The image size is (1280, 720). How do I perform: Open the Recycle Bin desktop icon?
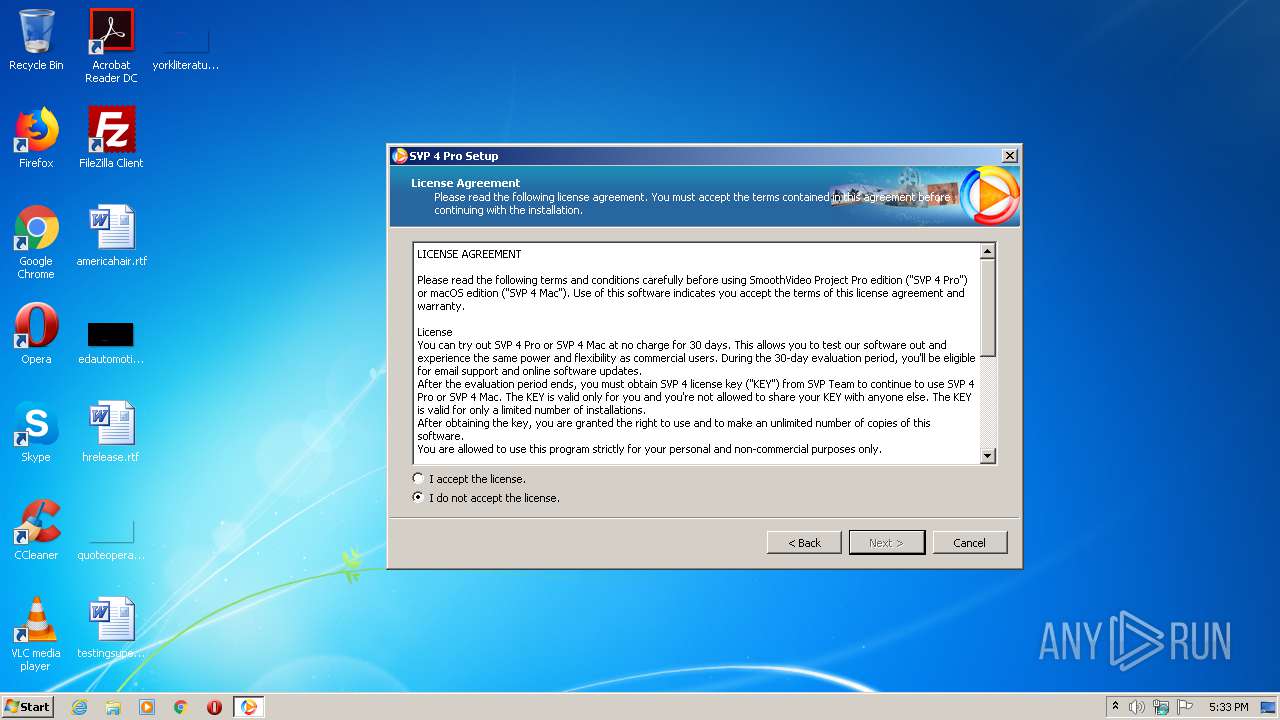(x=36, y=40)
